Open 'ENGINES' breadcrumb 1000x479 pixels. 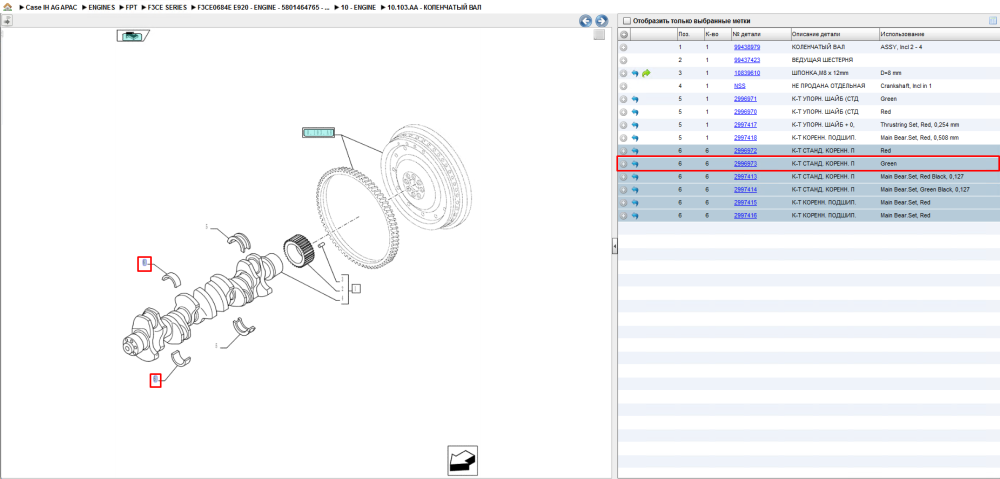pyautogui.click(x=102, y=7)
